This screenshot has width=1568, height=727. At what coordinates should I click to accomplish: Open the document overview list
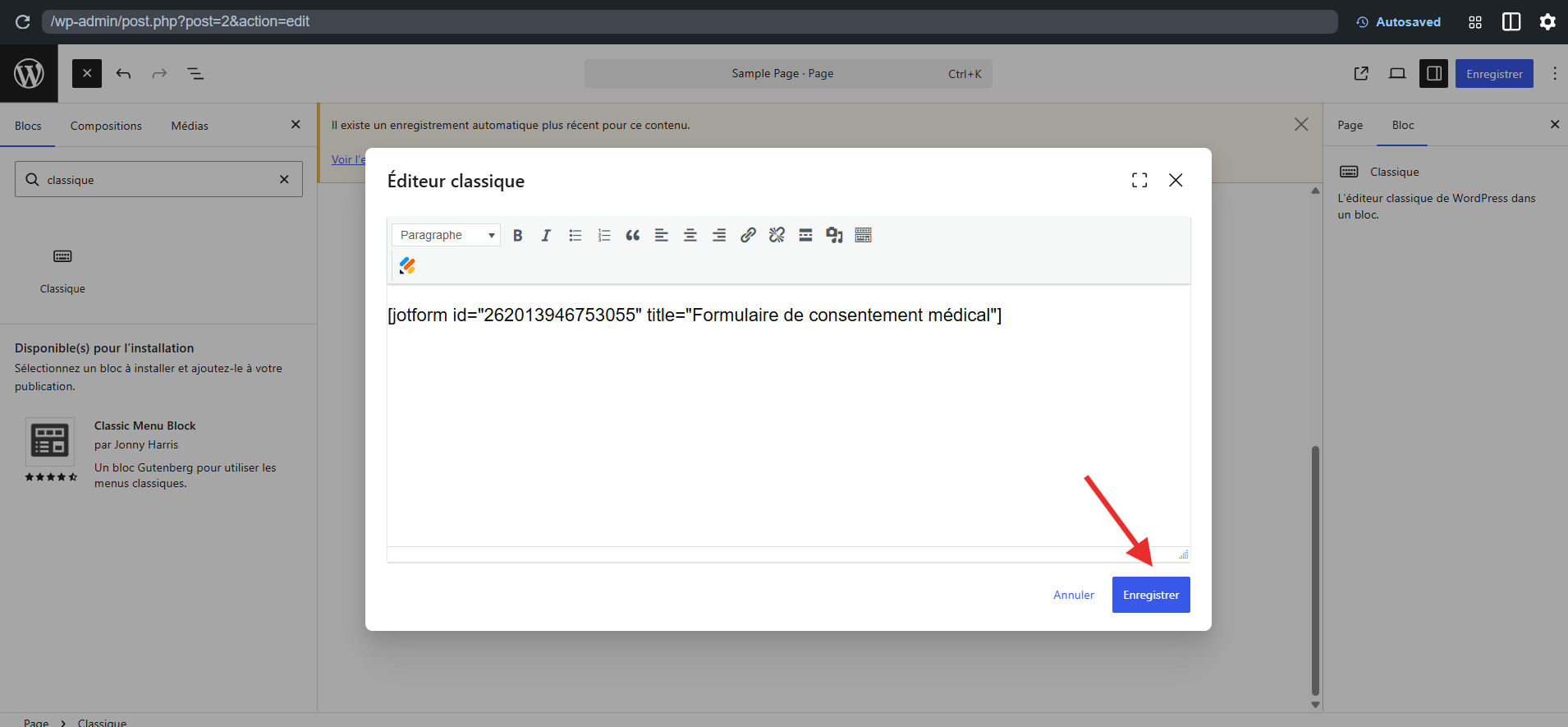click(x=195, y=73)
